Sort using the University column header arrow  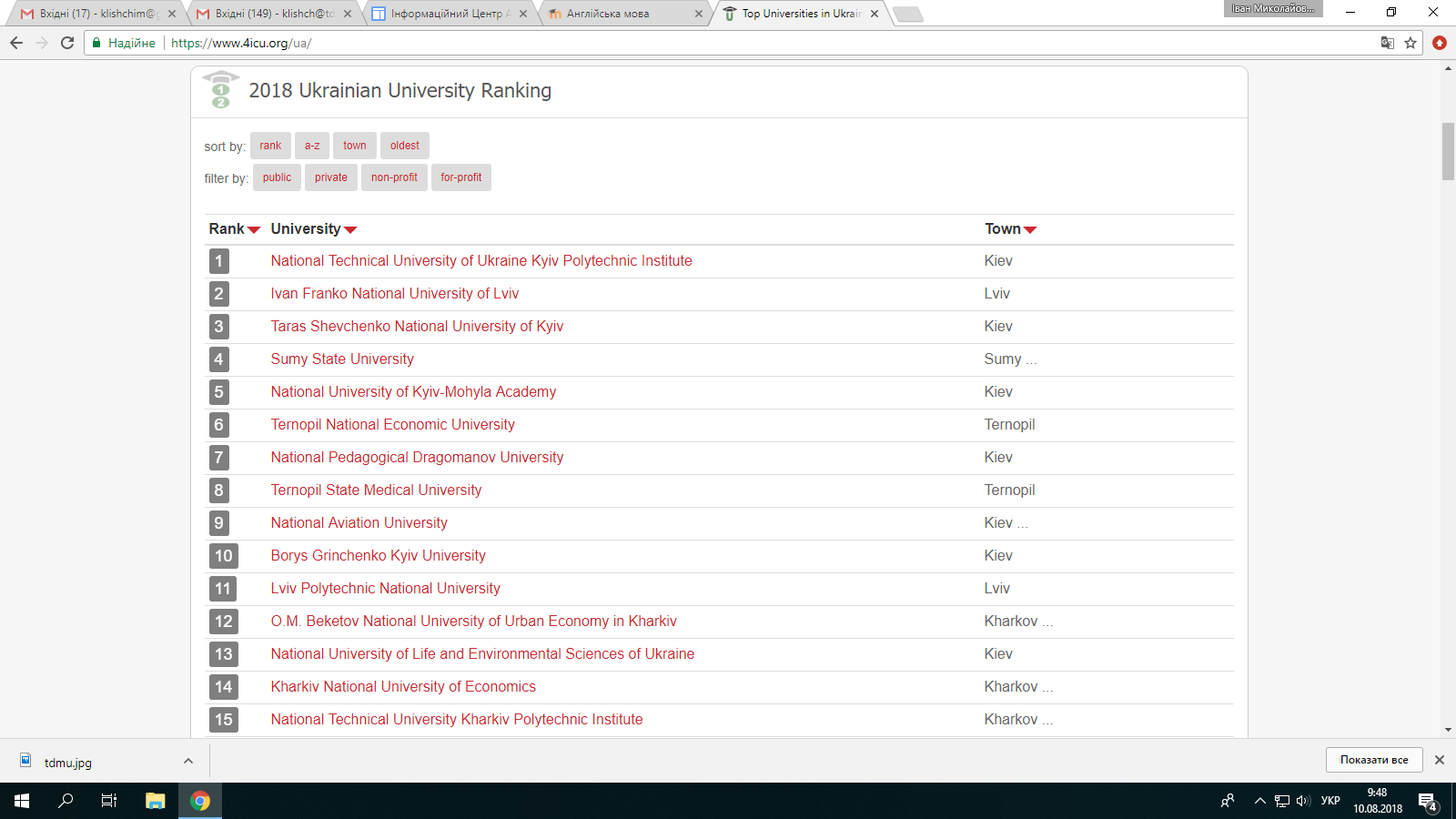[350, 230]
